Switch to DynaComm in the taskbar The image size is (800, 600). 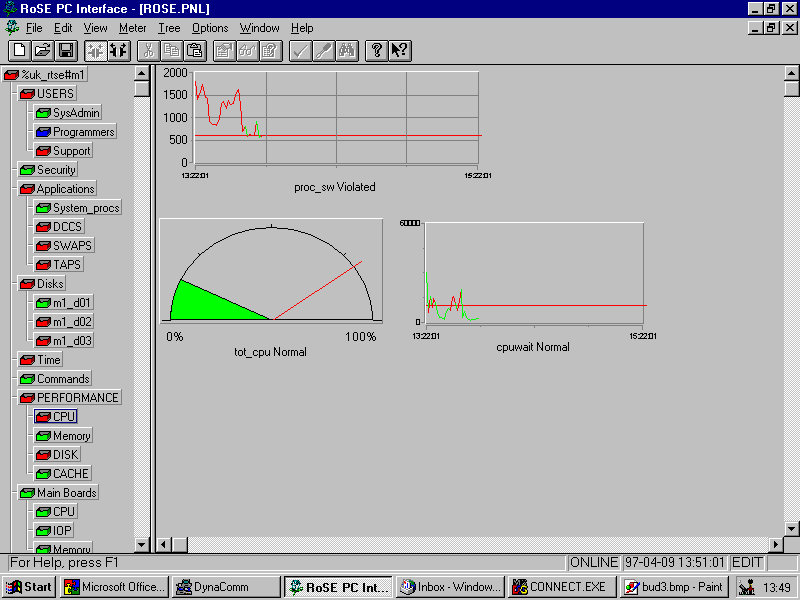[x=225, y=587]
